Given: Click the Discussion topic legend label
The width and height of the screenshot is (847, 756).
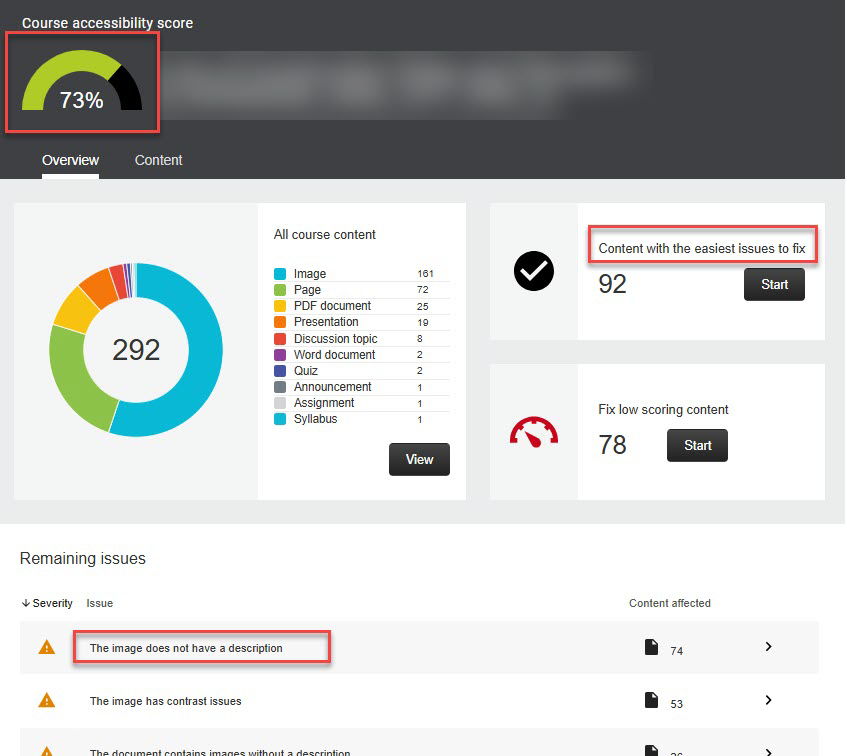Looking at the screenshot, I should [335, 339].
